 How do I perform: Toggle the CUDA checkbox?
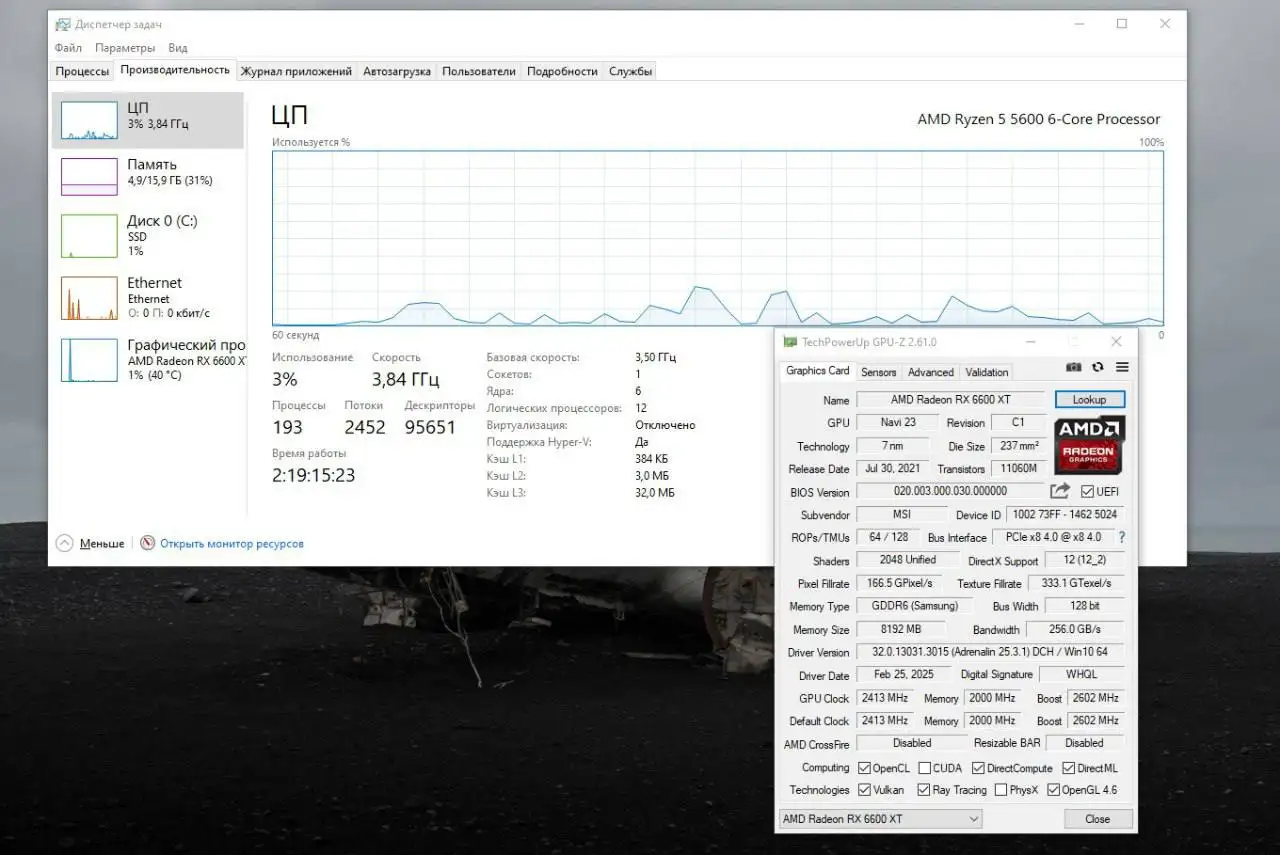(924, 768)
